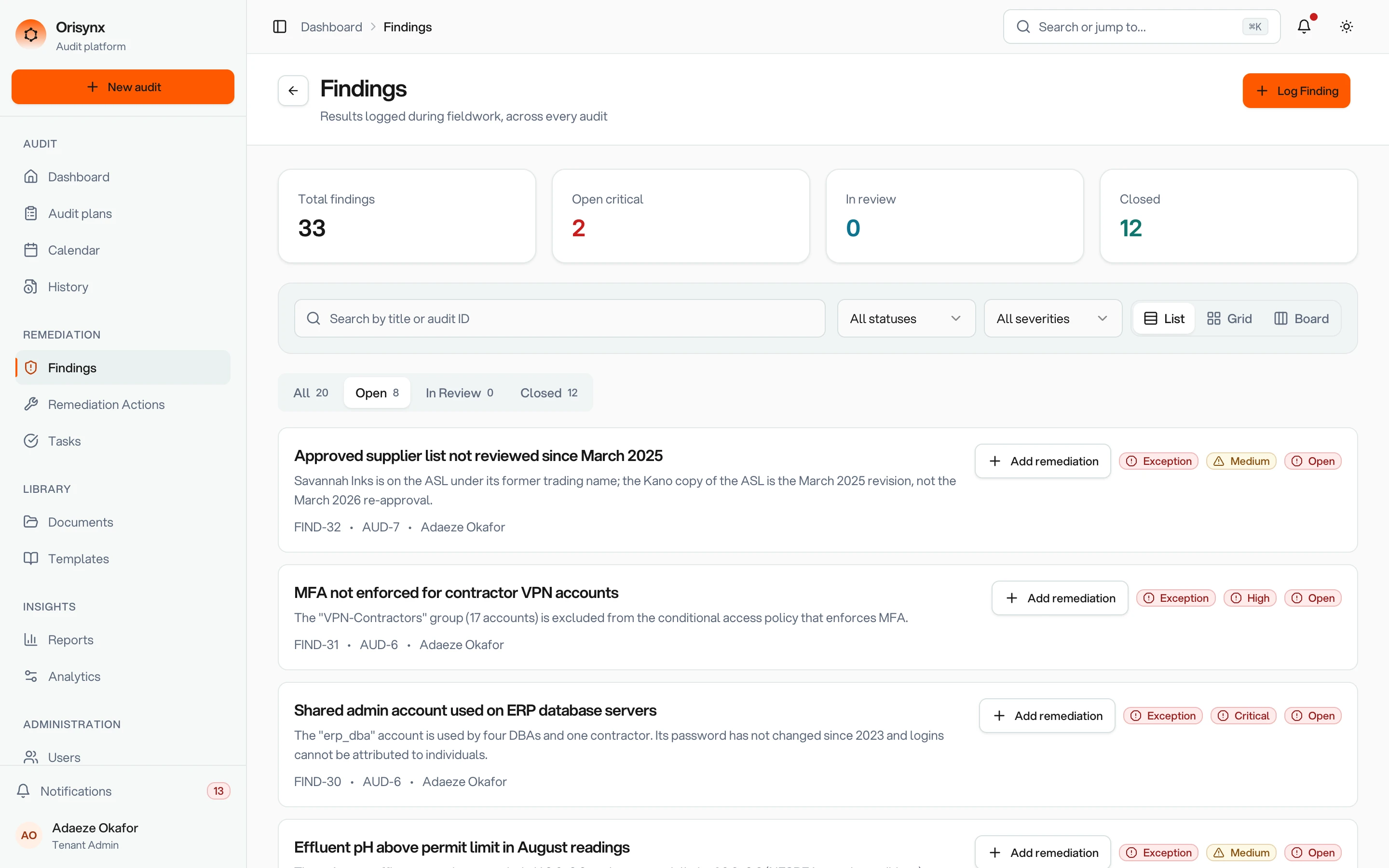Screen dimensions: 1389x868
Task: Click the Search by title or audit ID field
Action: tap(559, 319)
